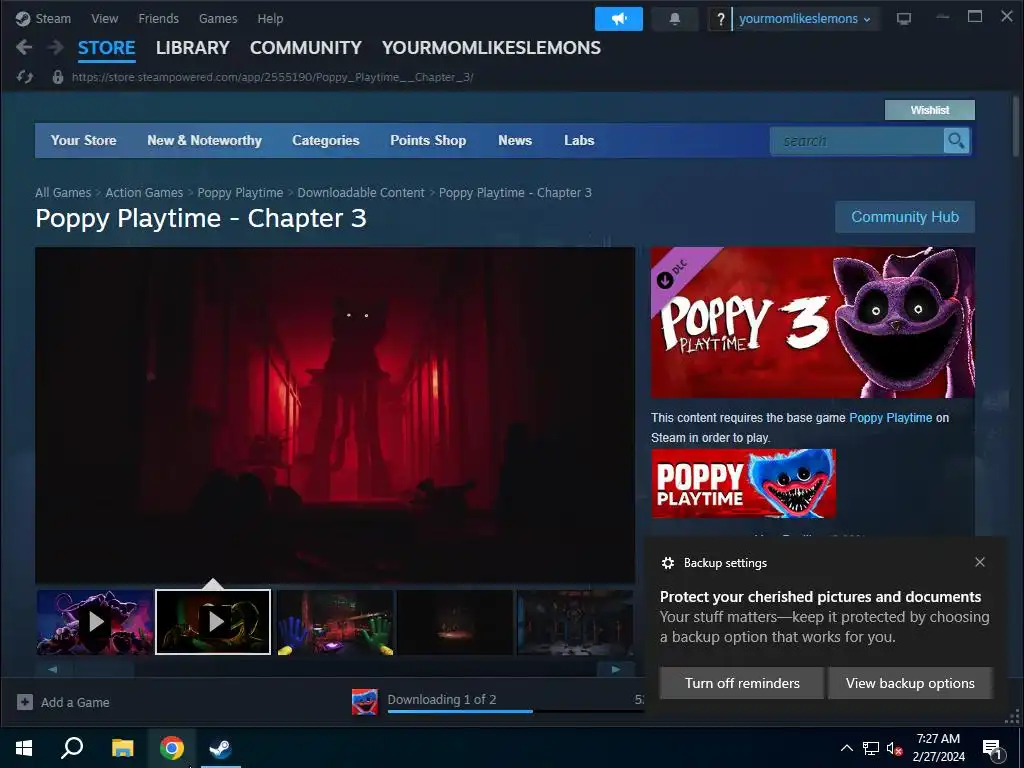This screenshot has height=768, width=1024.
Task: Go to All Games breadcrumb
Action: [63, 193]
